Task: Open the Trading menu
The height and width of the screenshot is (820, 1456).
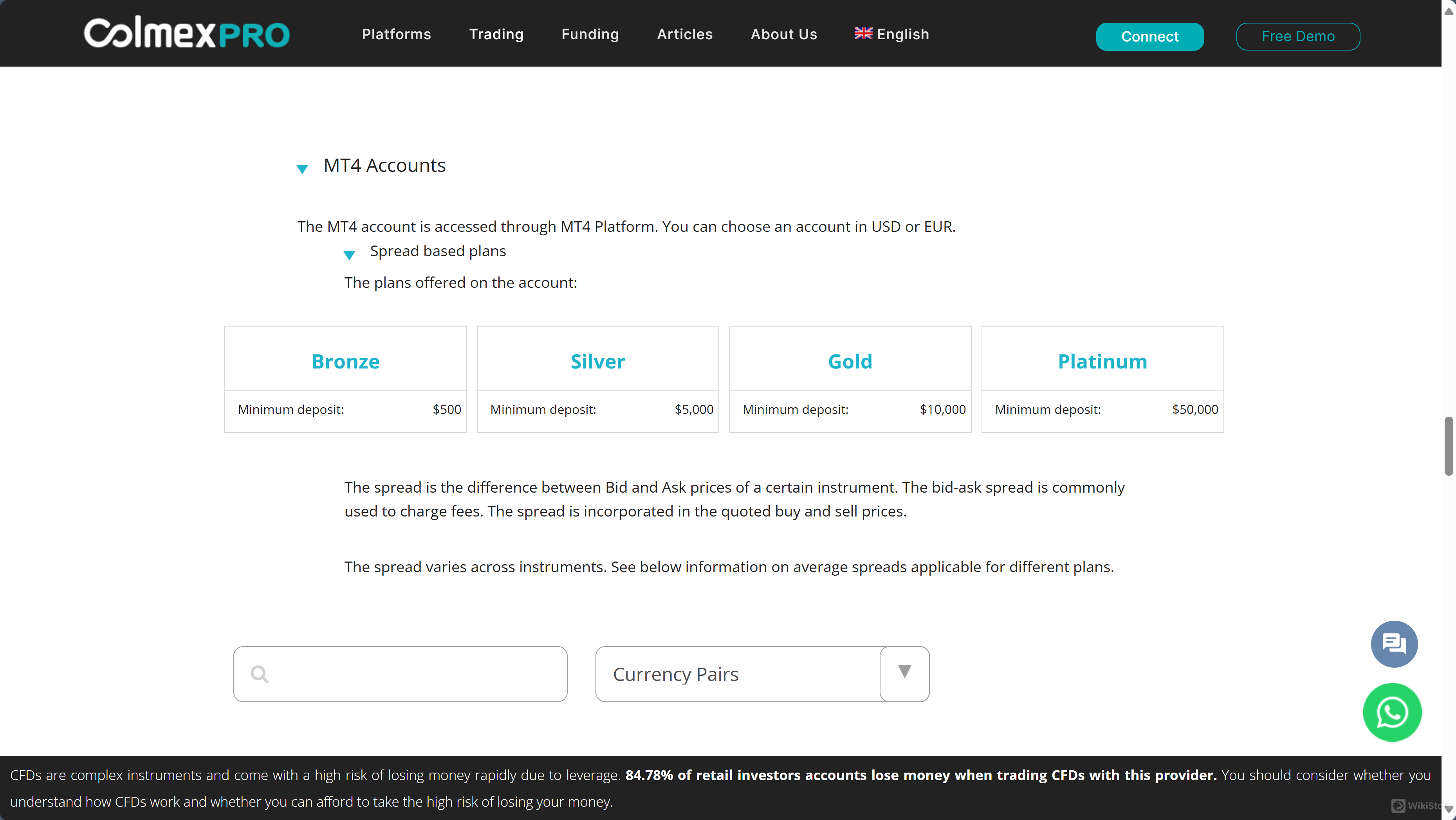Action: coord(496,34)
